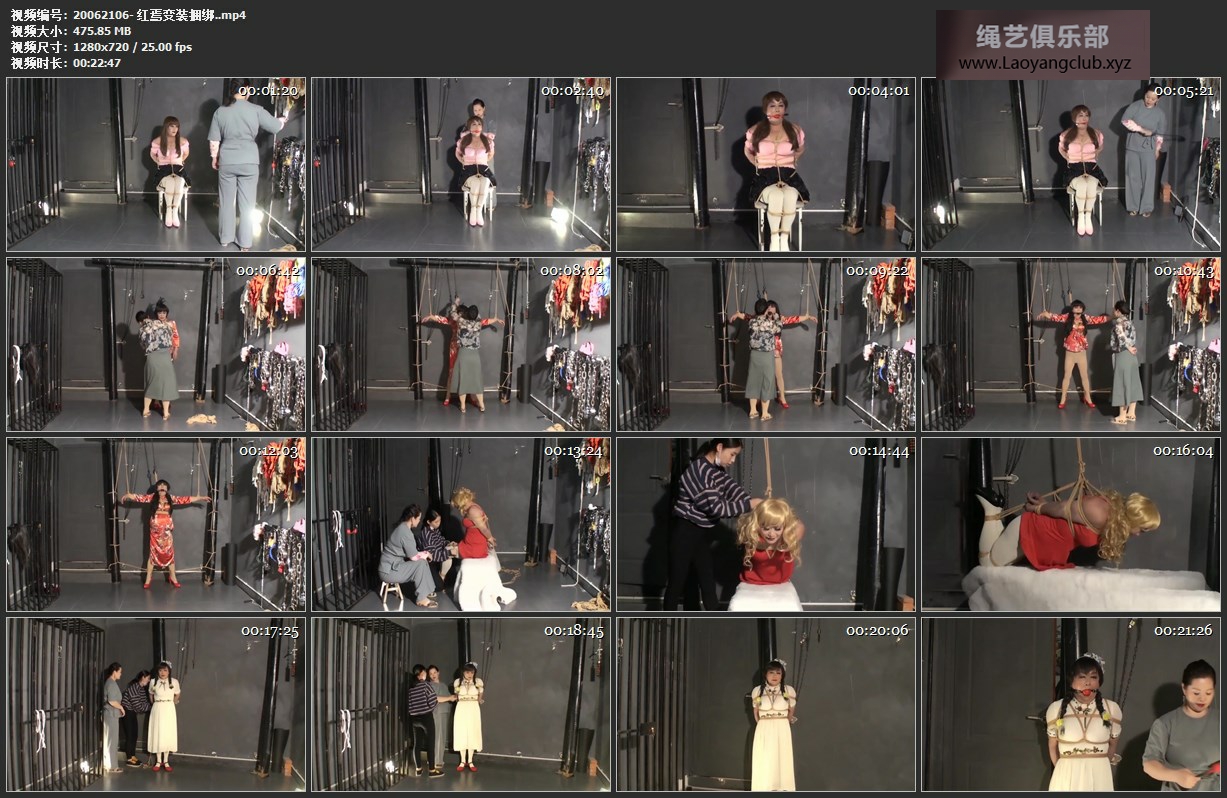Viewport: 1227px width, 798px height.
Task: Click the thumbnail timestamped 00:20:06
Action: [766, 704]
